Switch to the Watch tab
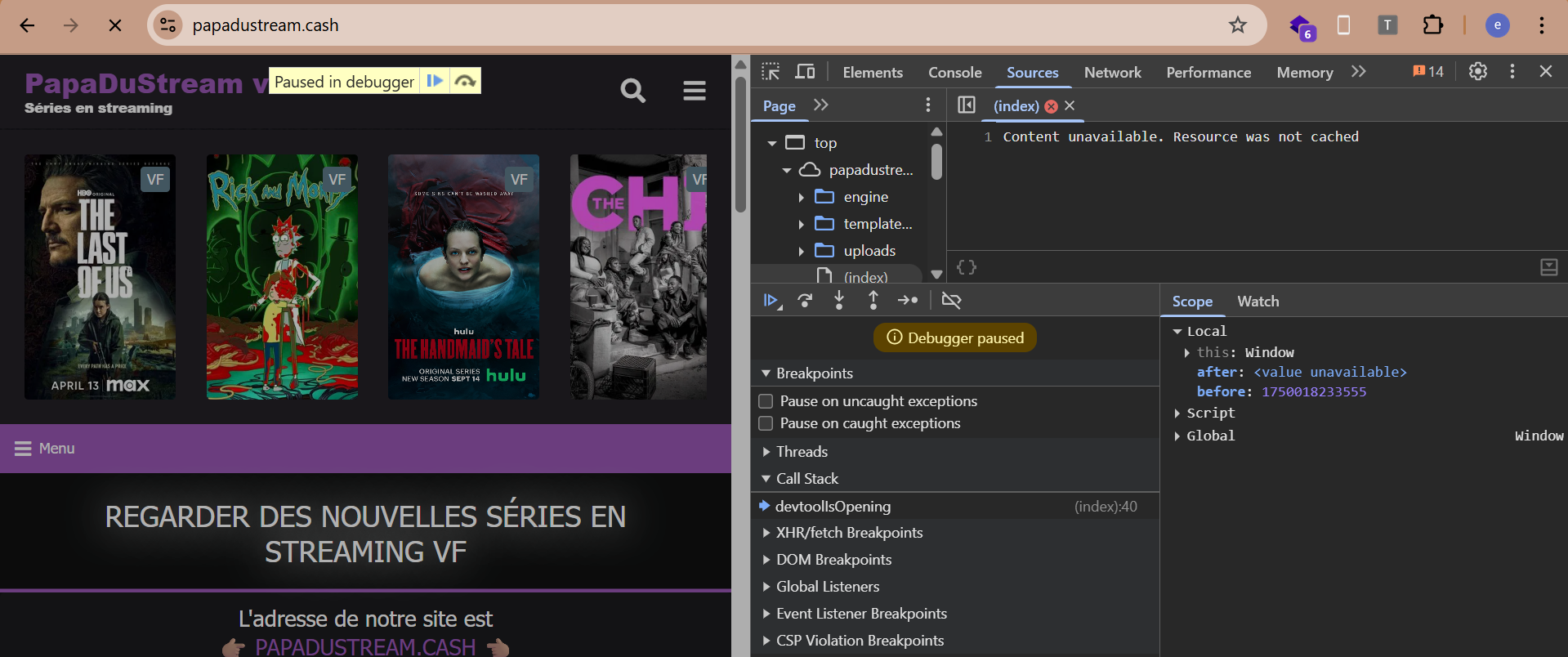The height and width of the screenshot is (657, 1568). pyautogui.click(x=1258, y=302)
